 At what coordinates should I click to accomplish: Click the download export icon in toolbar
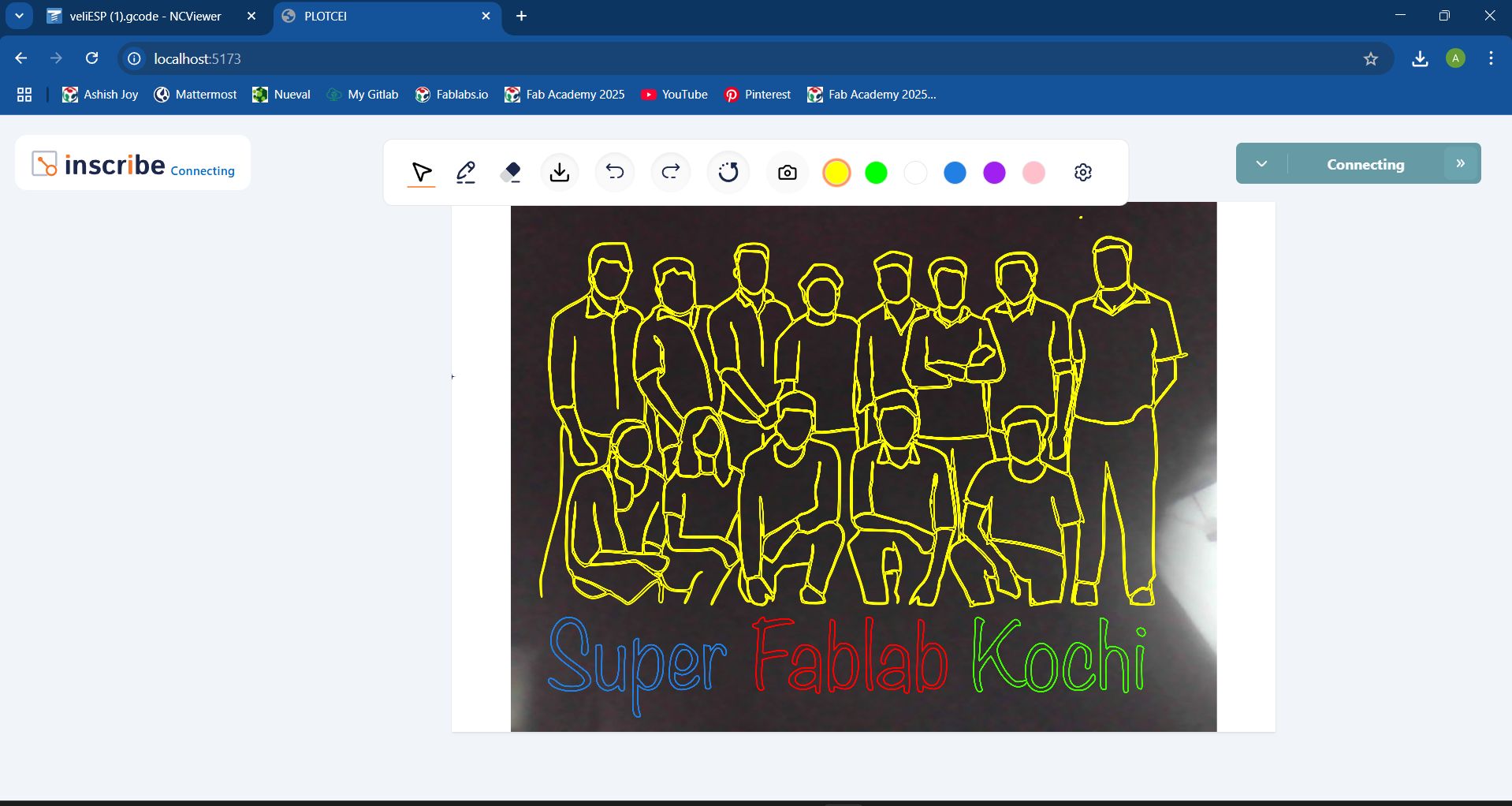[x=560, y=172]
